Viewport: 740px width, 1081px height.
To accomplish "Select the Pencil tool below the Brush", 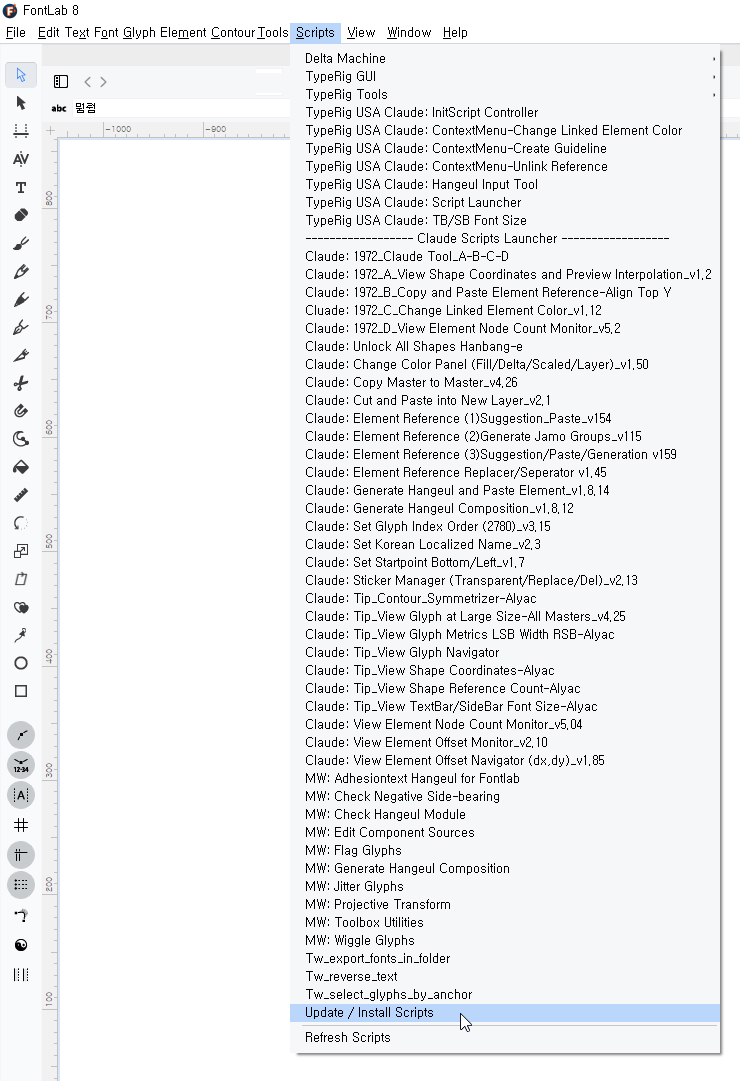I will tap(21, 272).
